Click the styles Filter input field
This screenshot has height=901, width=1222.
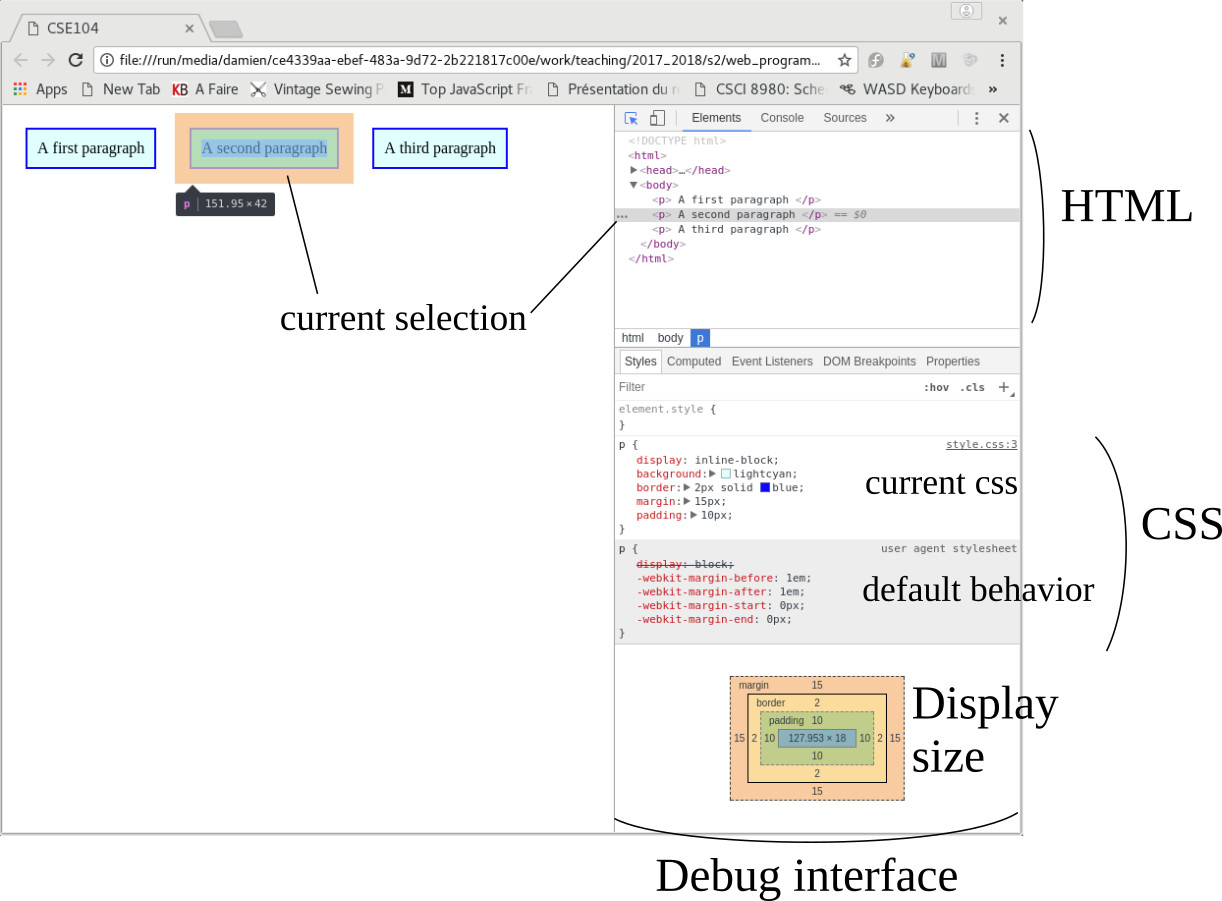coord(765,387)
